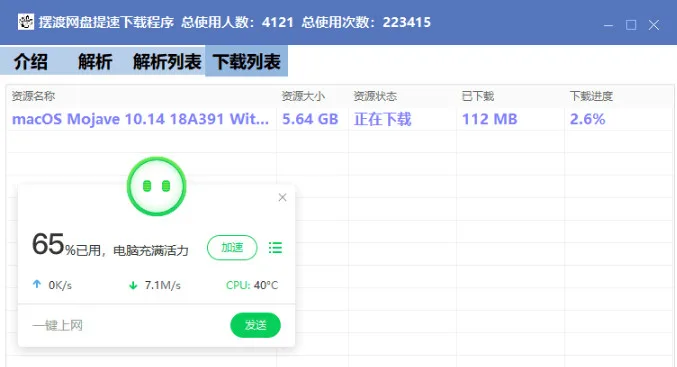The image size is (677, 367).
Task: Select the macOS Mojave 10.14 download row name
Action: tap(140, 119)
